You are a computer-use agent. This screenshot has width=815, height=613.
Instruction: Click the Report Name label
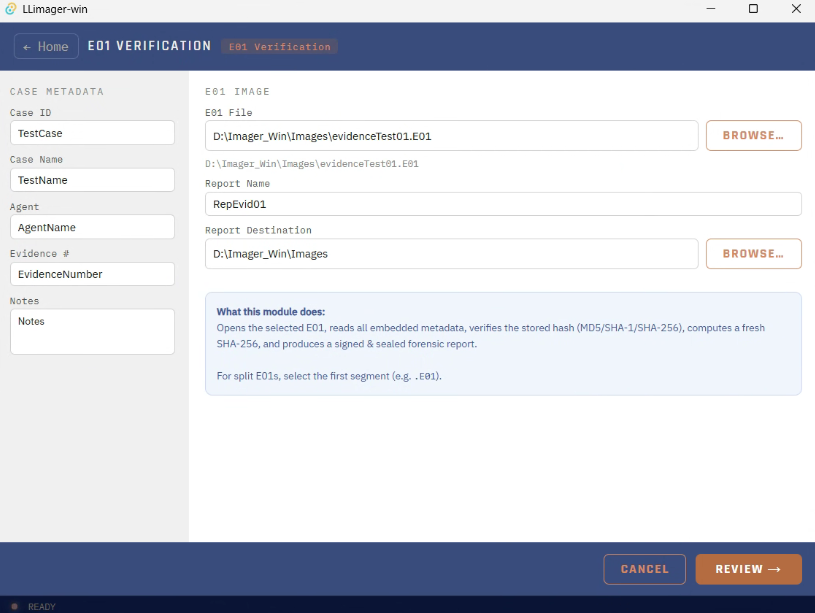click(x=238, y=184)
